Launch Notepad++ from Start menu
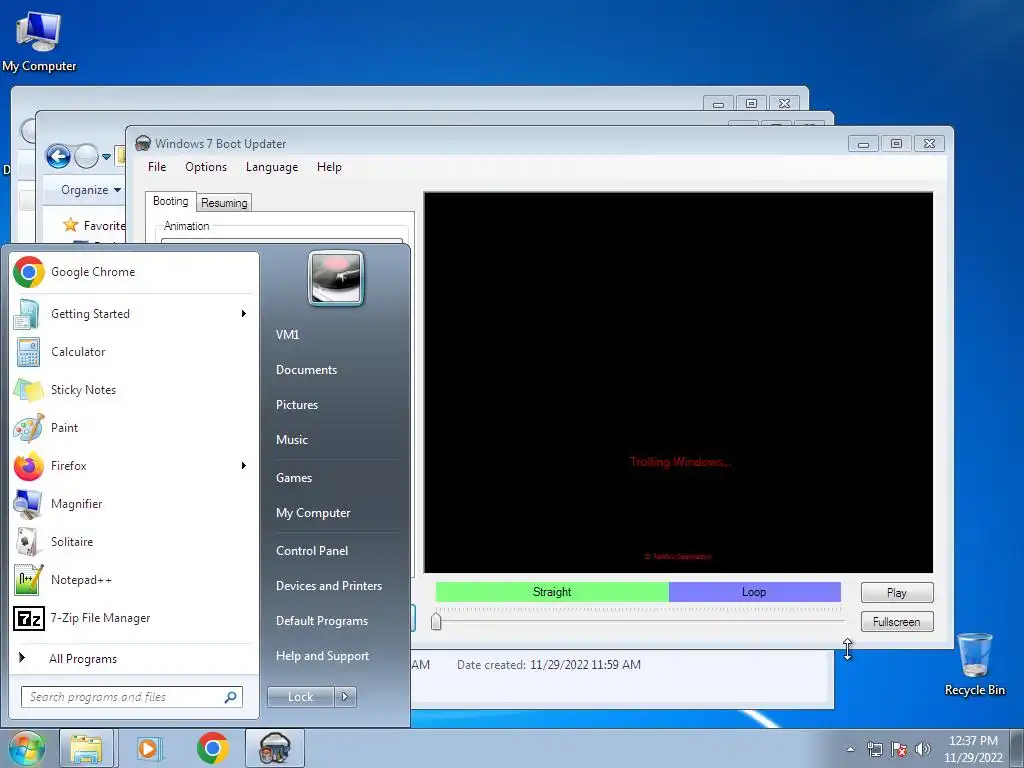Image resolution: width=1024 pixels, height=768 pixels. [135, 579]
